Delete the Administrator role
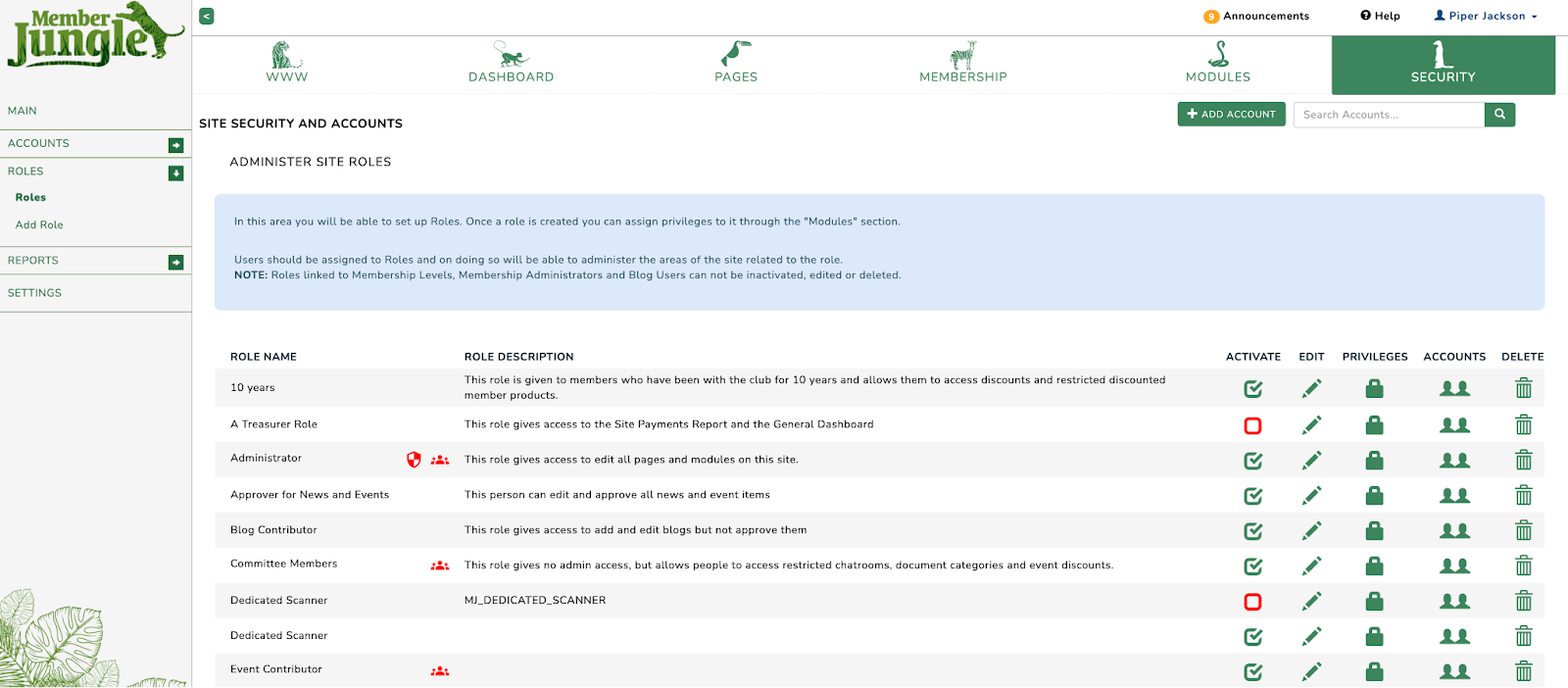 pos(1523,460)
